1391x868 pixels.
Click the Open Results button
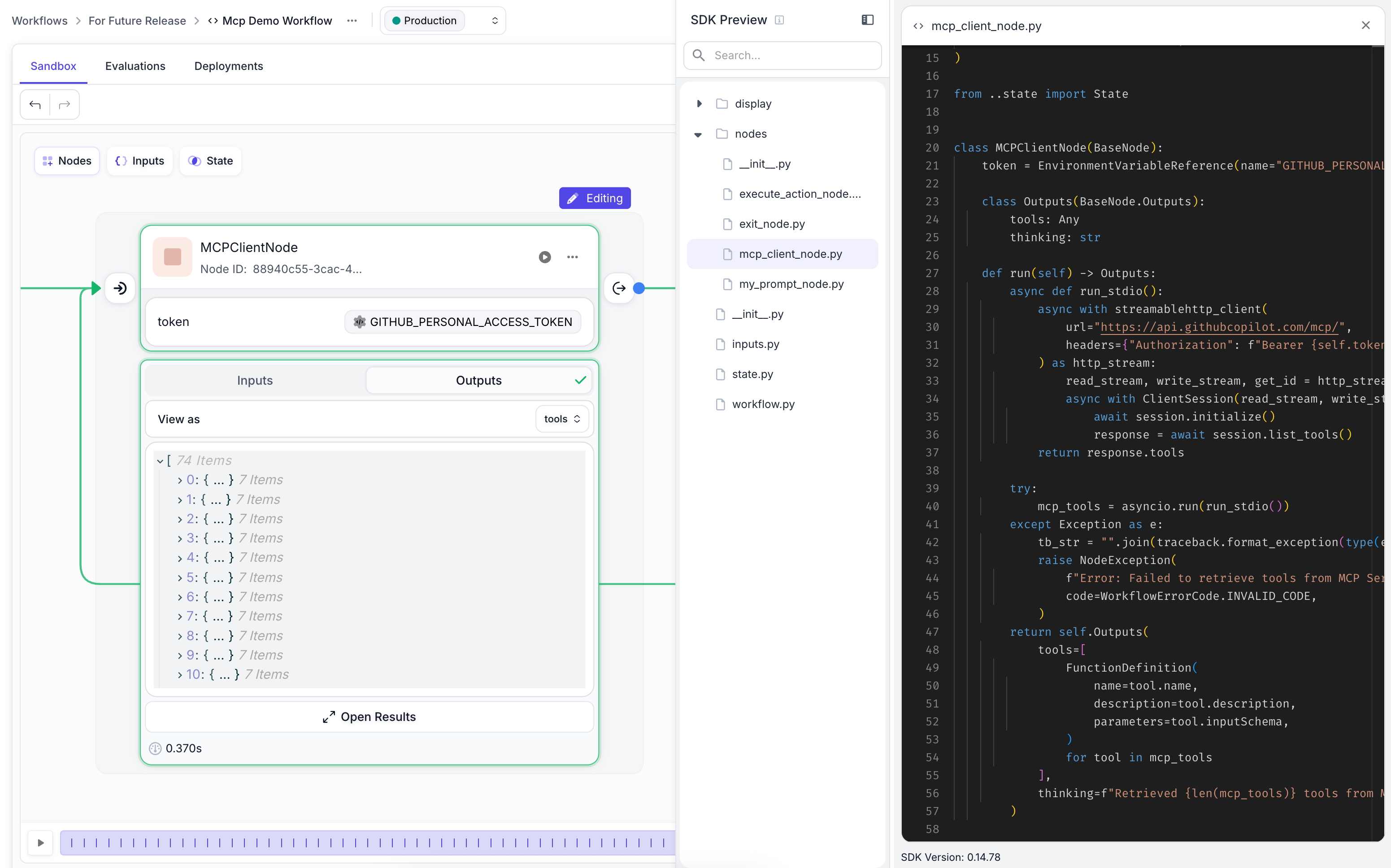[x=369, y=716]
